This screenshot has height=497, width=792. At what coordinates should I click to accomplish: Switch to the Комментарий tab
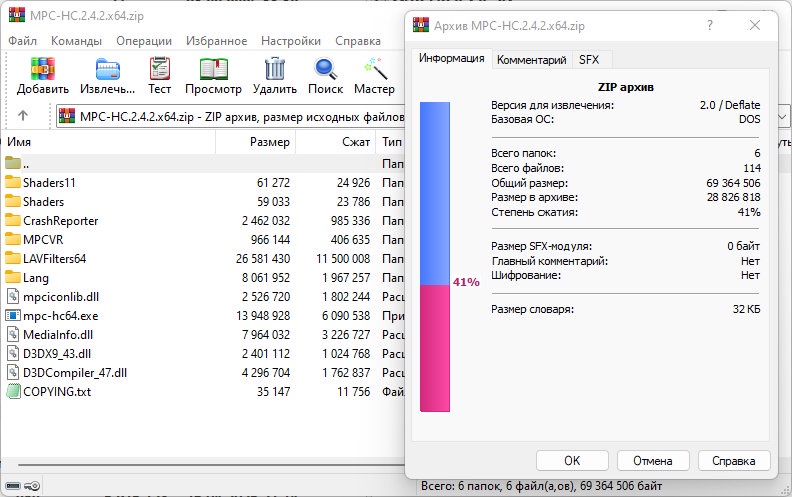(531, 60)
